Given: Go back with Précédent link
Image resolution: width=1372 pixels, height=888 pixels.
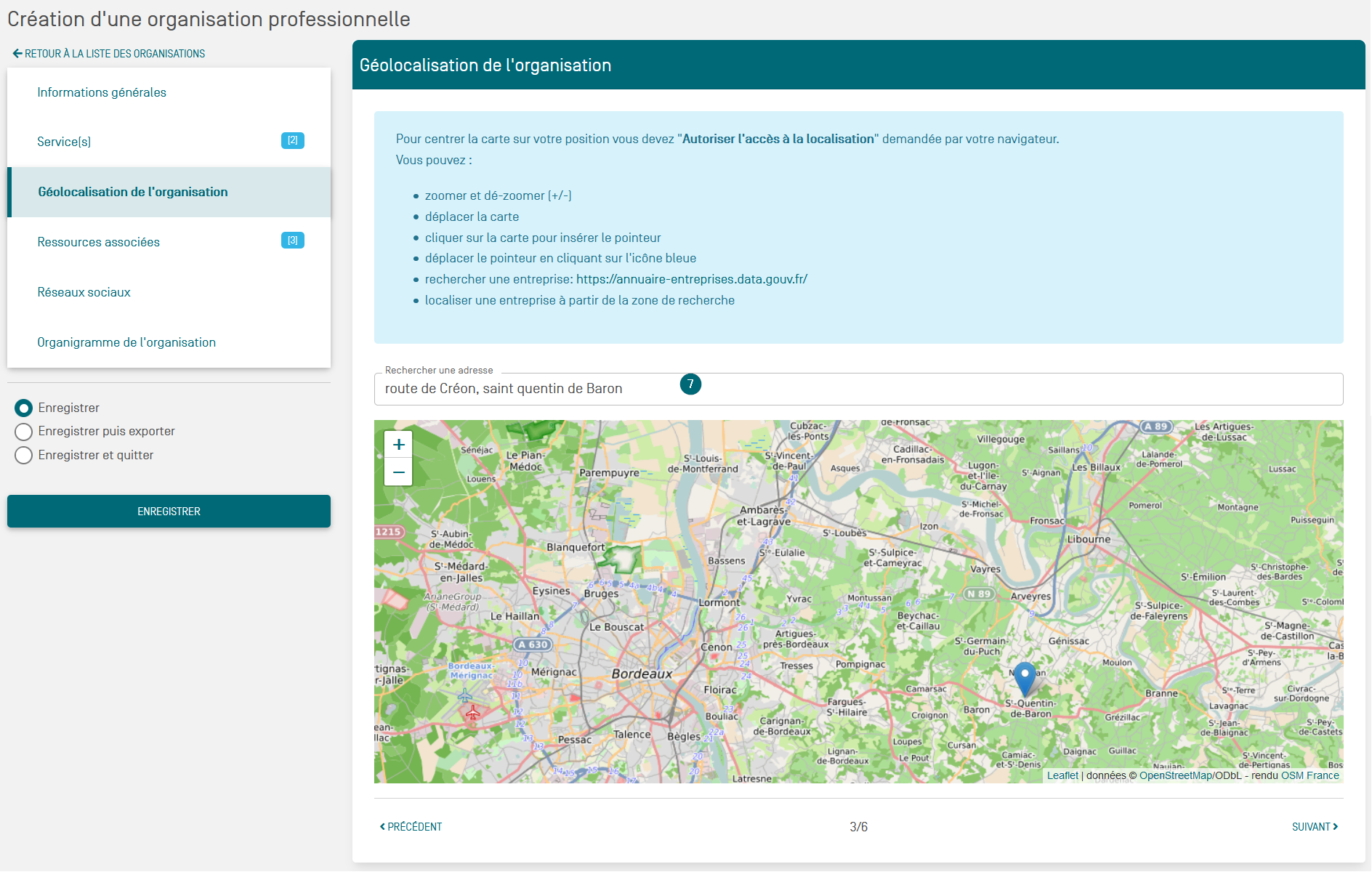Looking at the screenshot, I should pyautogui.click(x=411, y=827).
